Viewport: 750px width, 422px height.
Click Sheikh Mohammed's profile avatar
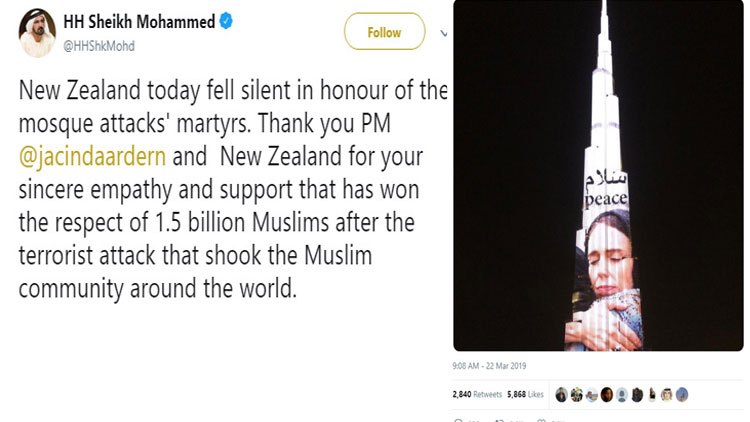coord(37,38)
